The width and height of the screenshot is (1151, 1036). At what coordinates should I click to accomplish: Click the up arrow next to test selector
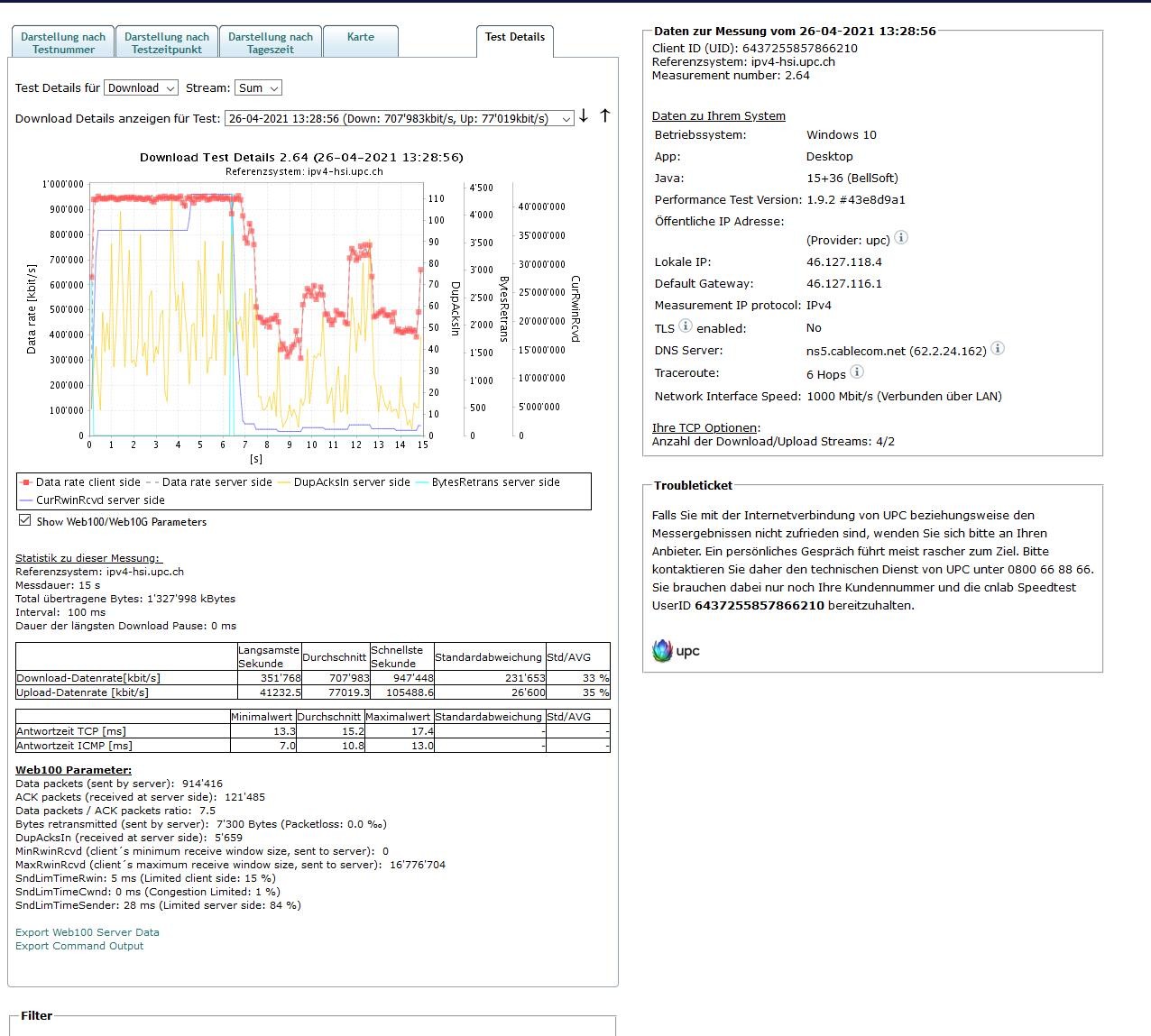click(605, 115)
